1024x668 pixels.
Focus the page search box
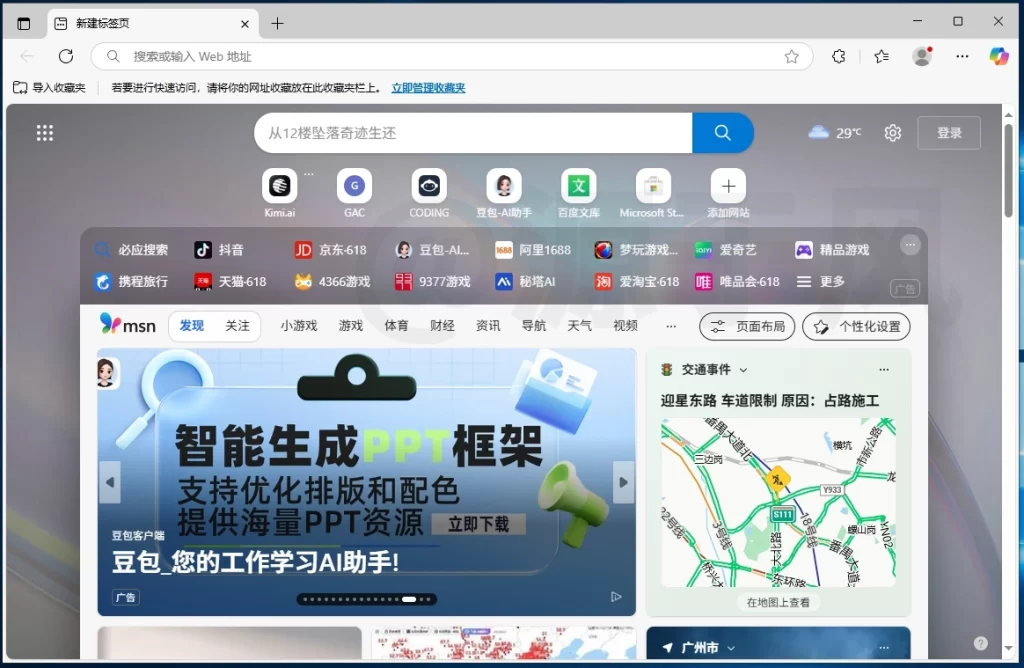coord(473,133)
